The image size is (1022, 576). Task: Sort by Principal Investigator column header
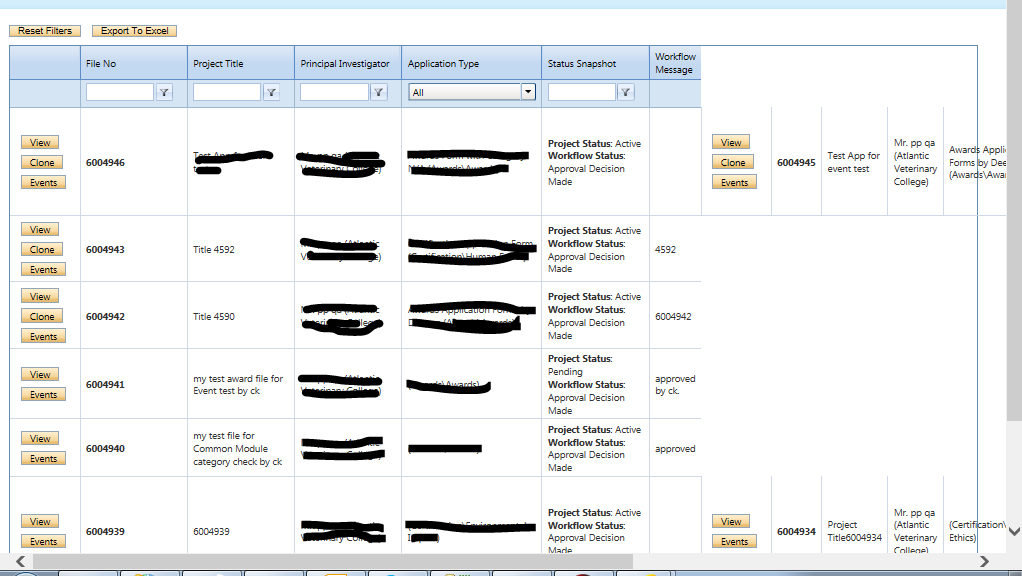345,63
